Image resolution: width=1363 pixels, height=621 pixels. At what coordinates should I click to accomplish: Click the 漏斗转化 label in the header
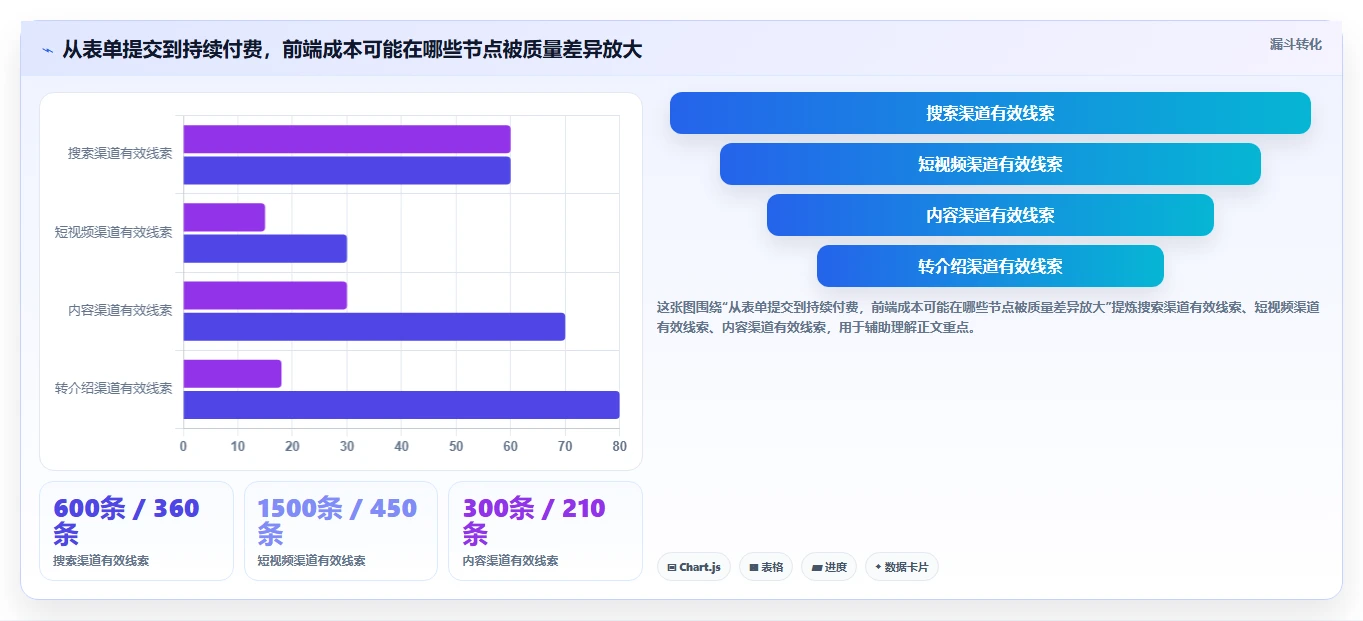tap(1296, 44)
